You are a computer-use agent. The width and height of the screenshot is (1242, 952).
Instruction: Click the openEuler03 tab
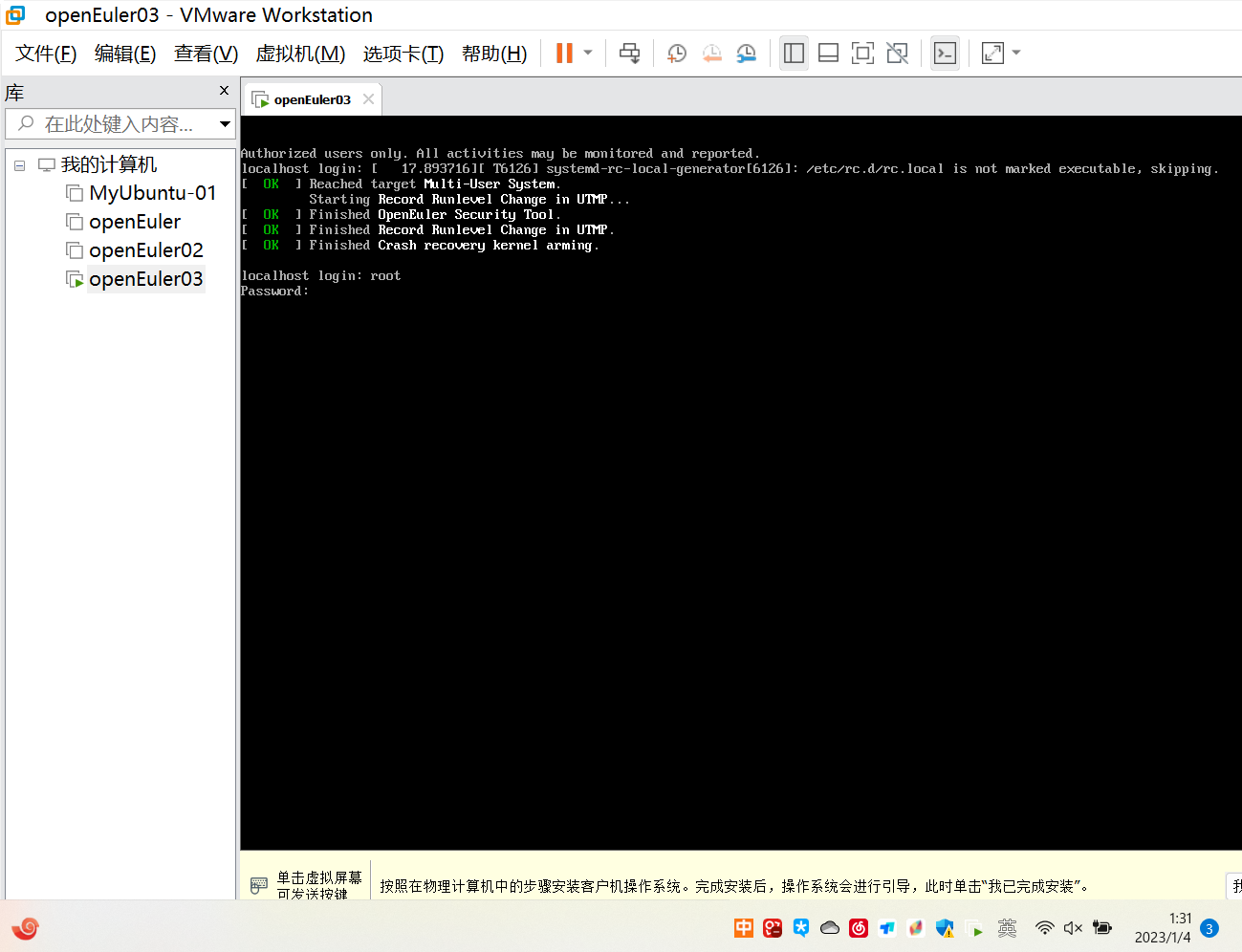tap(312, 99)
